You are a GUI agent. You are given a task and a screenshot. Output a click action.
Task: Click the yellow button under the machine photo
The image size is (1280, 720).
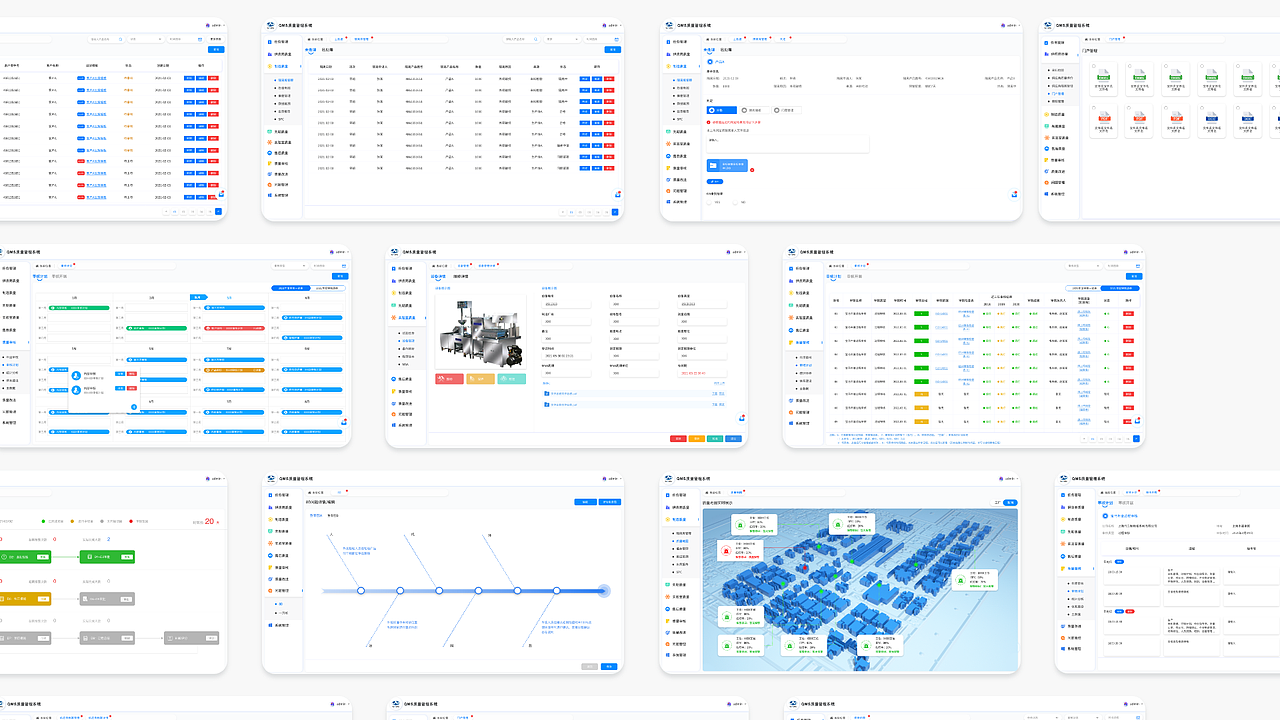point(480,379)
